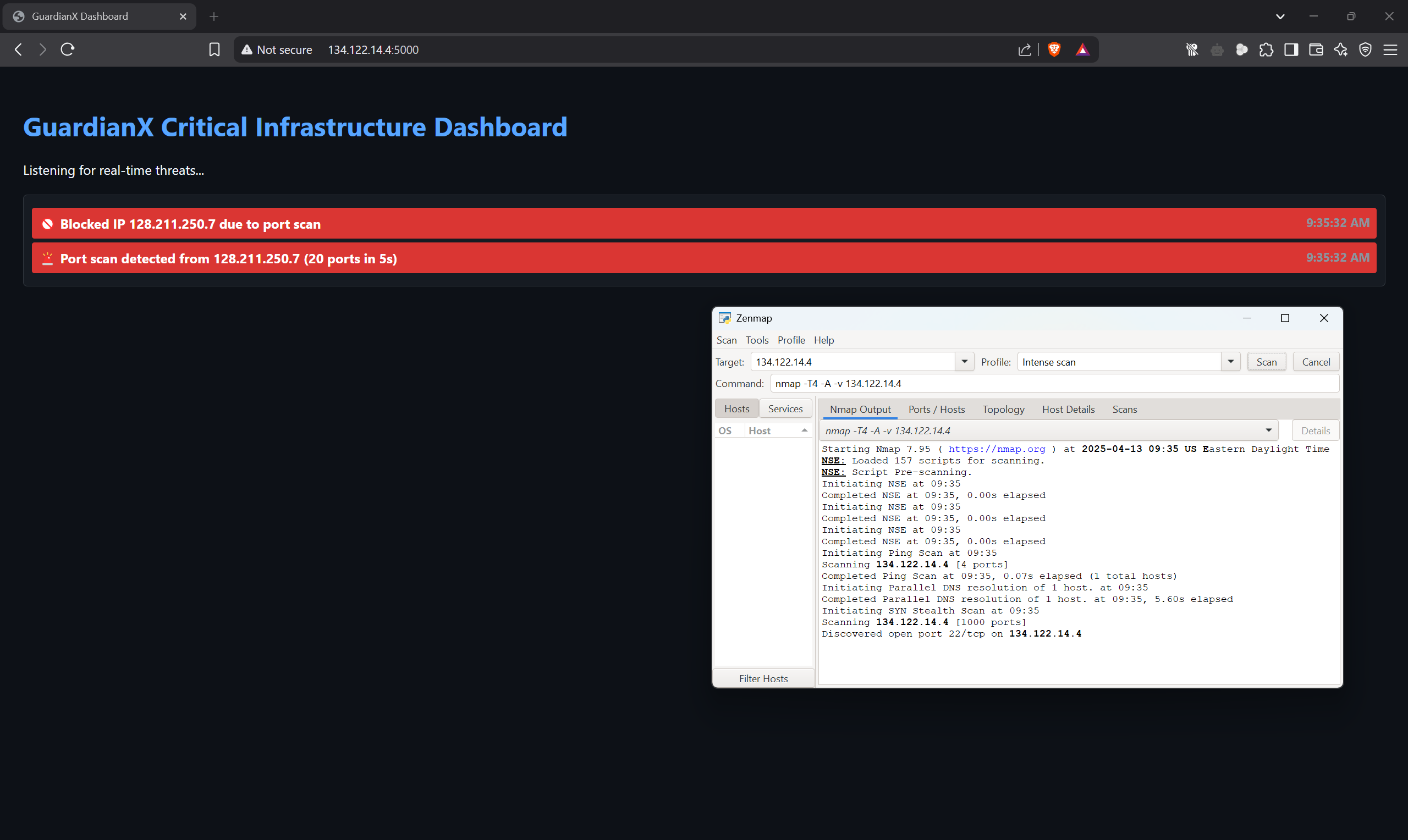Click the Brave Shields lion icon
This screenshot has width=1408, height=840.
tap(1054, 50)
